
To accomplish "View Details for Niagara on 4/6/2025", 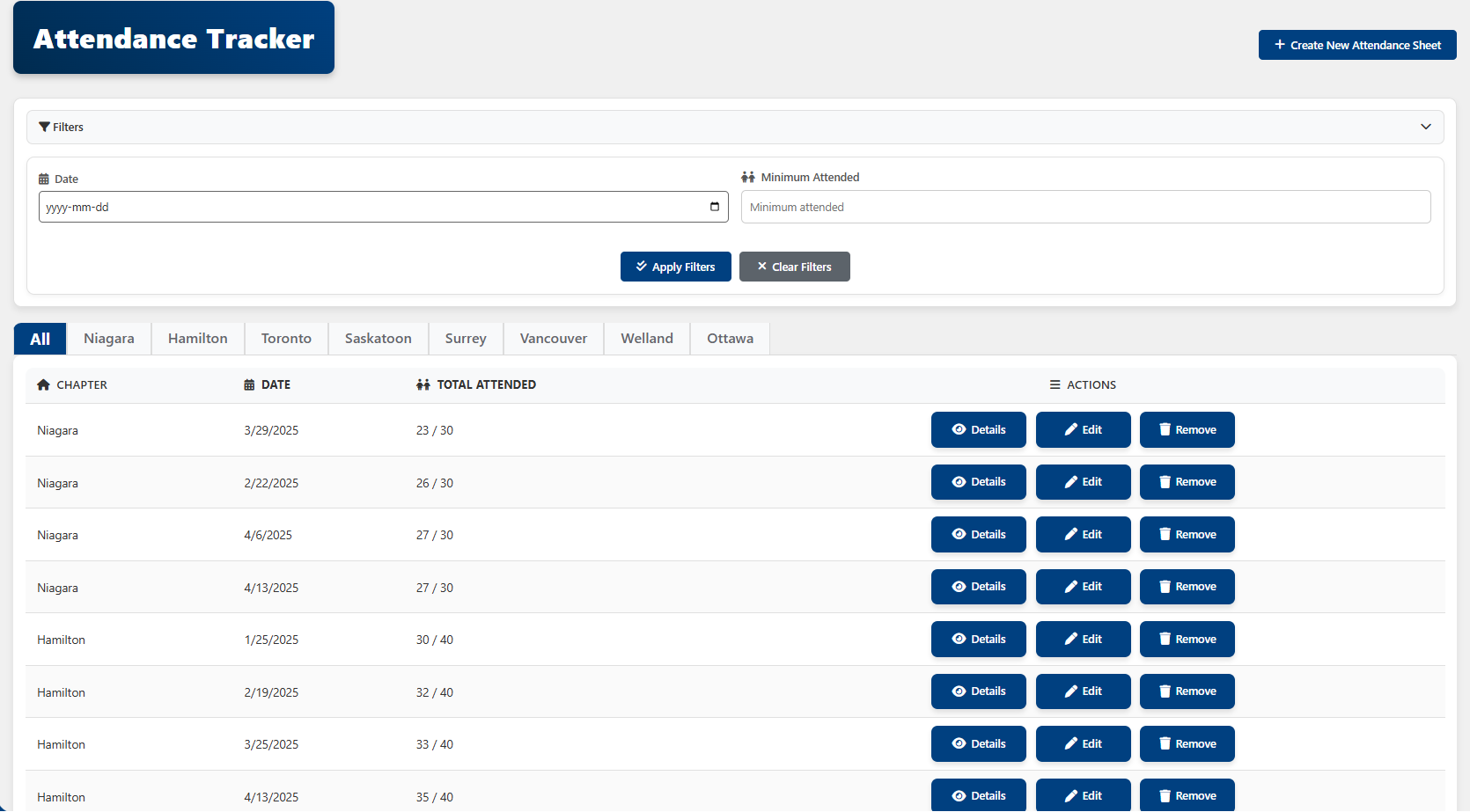I will pyautogui.click(x=978, y=534).
